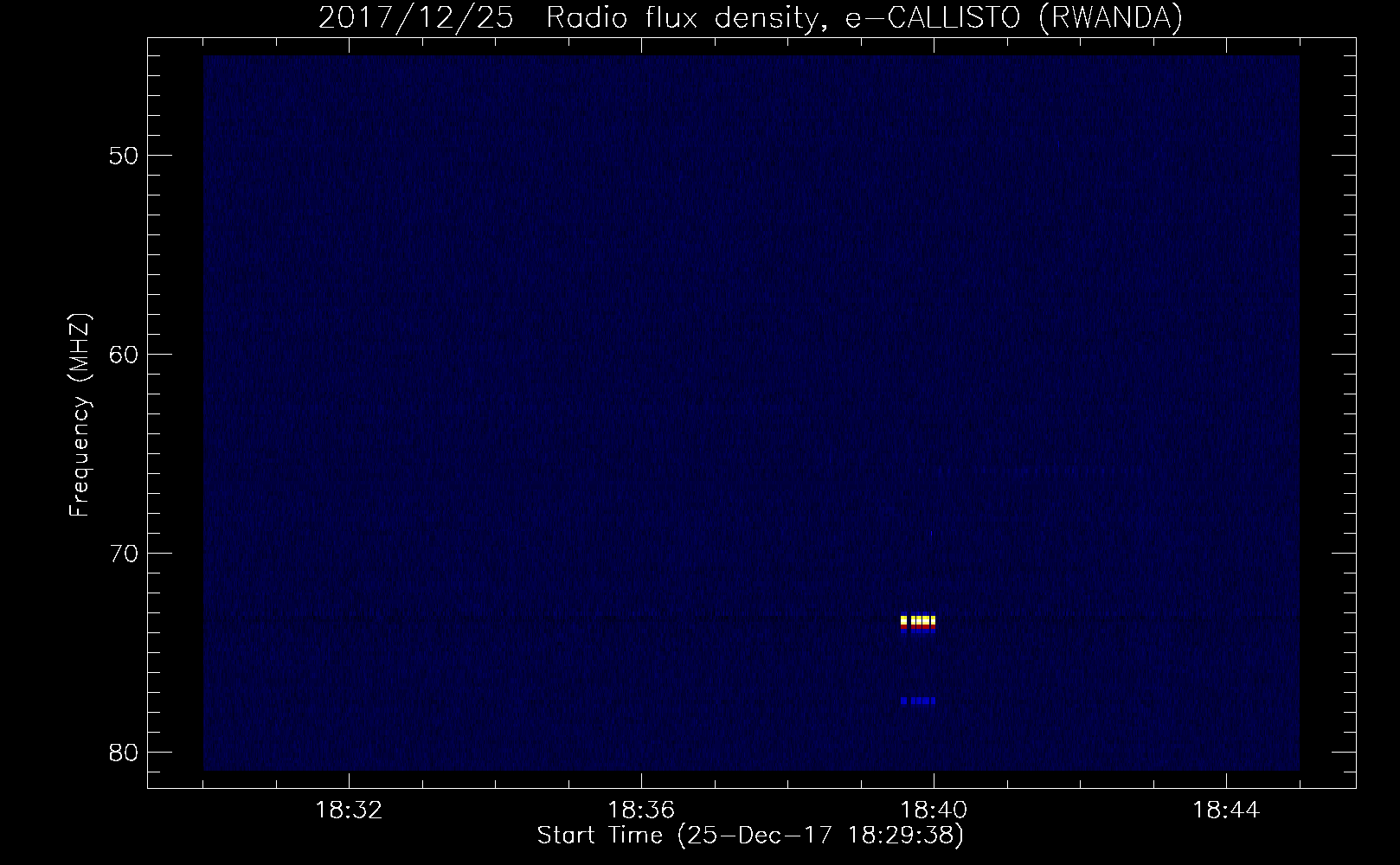This screenshot has height=865, width=1400.
Task: Click the 18:44 time tick label
Action: pos(1226,811)
